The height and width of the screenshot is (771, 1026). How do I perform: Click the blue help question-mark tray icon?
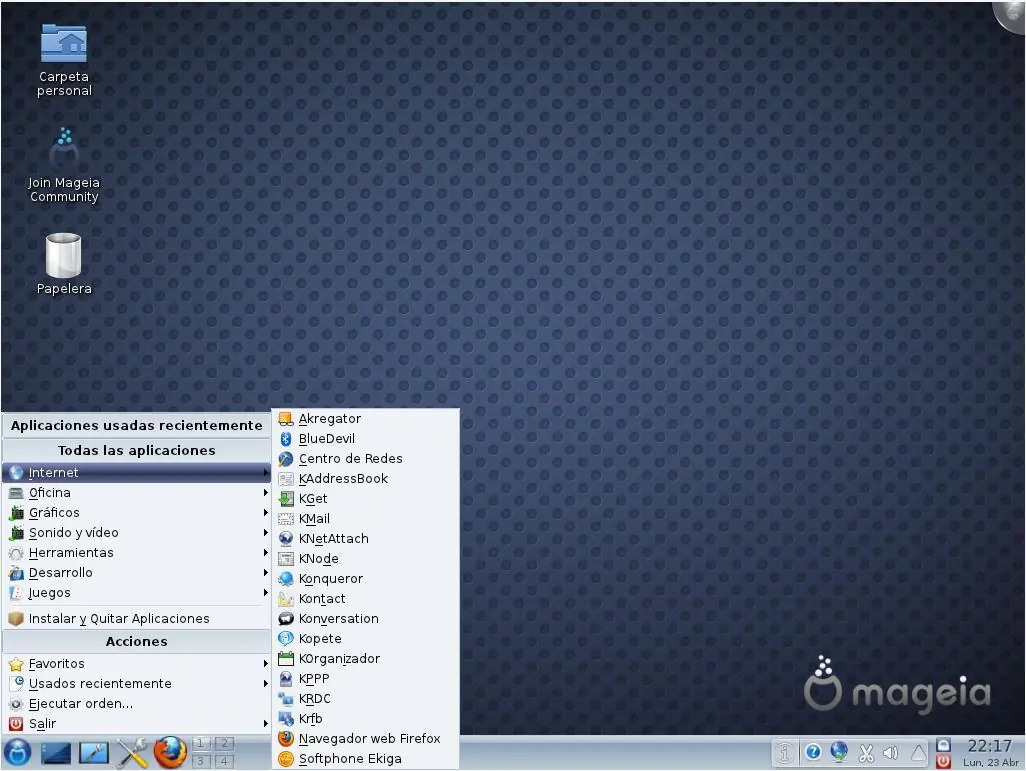(x=813, y=752)
